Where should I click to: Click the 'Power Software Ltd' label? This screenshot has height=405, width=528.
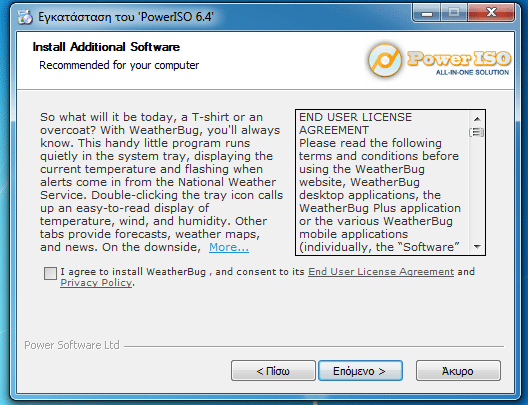coord(72,345)
